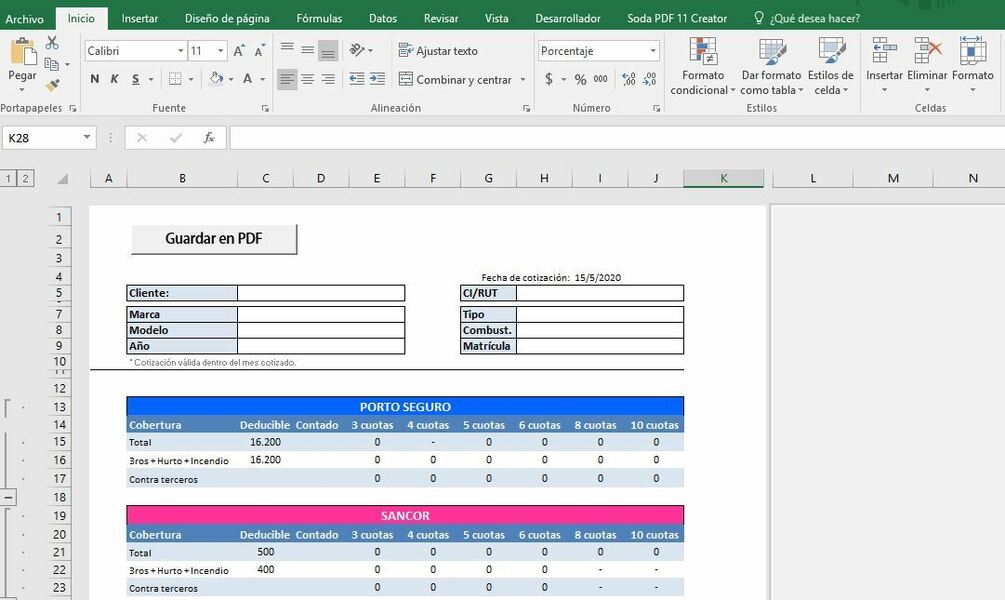Open Dar formato como tabla

pyautogui.click(x=771, y=67)
